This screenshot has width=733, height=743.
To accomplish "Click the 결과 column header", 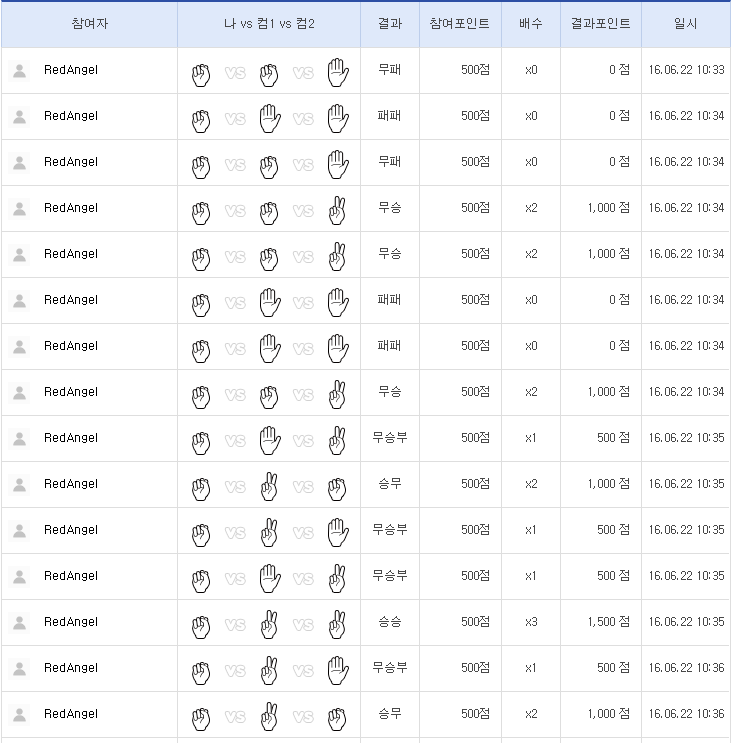I will click(390, 24).
